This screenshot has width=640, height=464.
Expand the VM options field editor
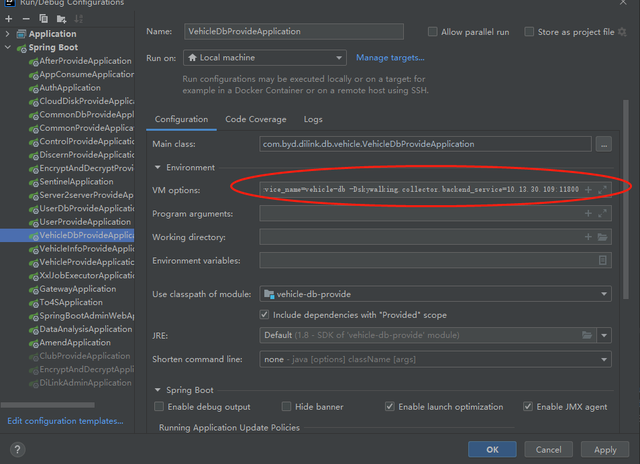coord(602,189)
